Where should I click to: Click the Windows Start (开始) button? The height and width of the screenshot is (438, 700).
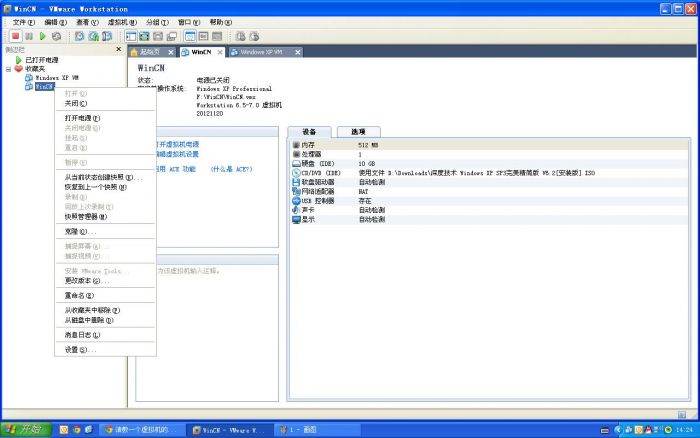click(27, 430)
